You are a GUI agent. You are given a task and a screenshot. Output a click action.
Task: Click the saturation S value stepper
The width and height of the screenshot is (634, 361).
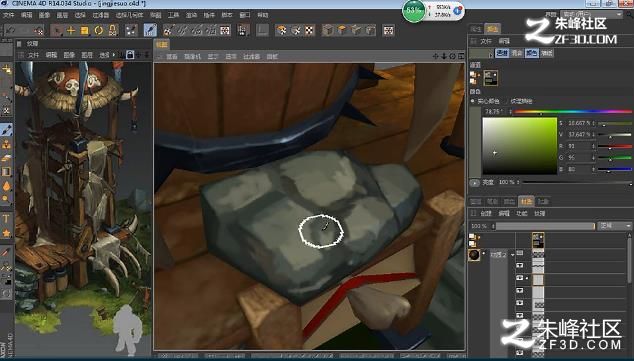tap(594, 123)
